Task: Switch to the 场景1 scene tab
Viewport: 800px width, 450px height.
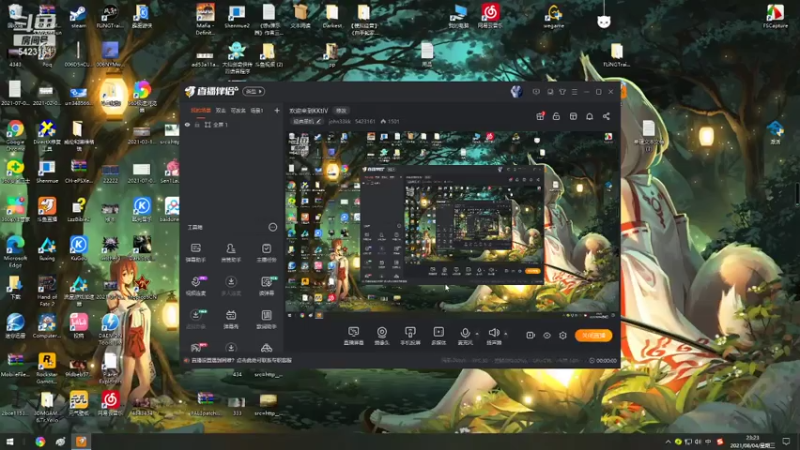Action: [x=257, y=110]
